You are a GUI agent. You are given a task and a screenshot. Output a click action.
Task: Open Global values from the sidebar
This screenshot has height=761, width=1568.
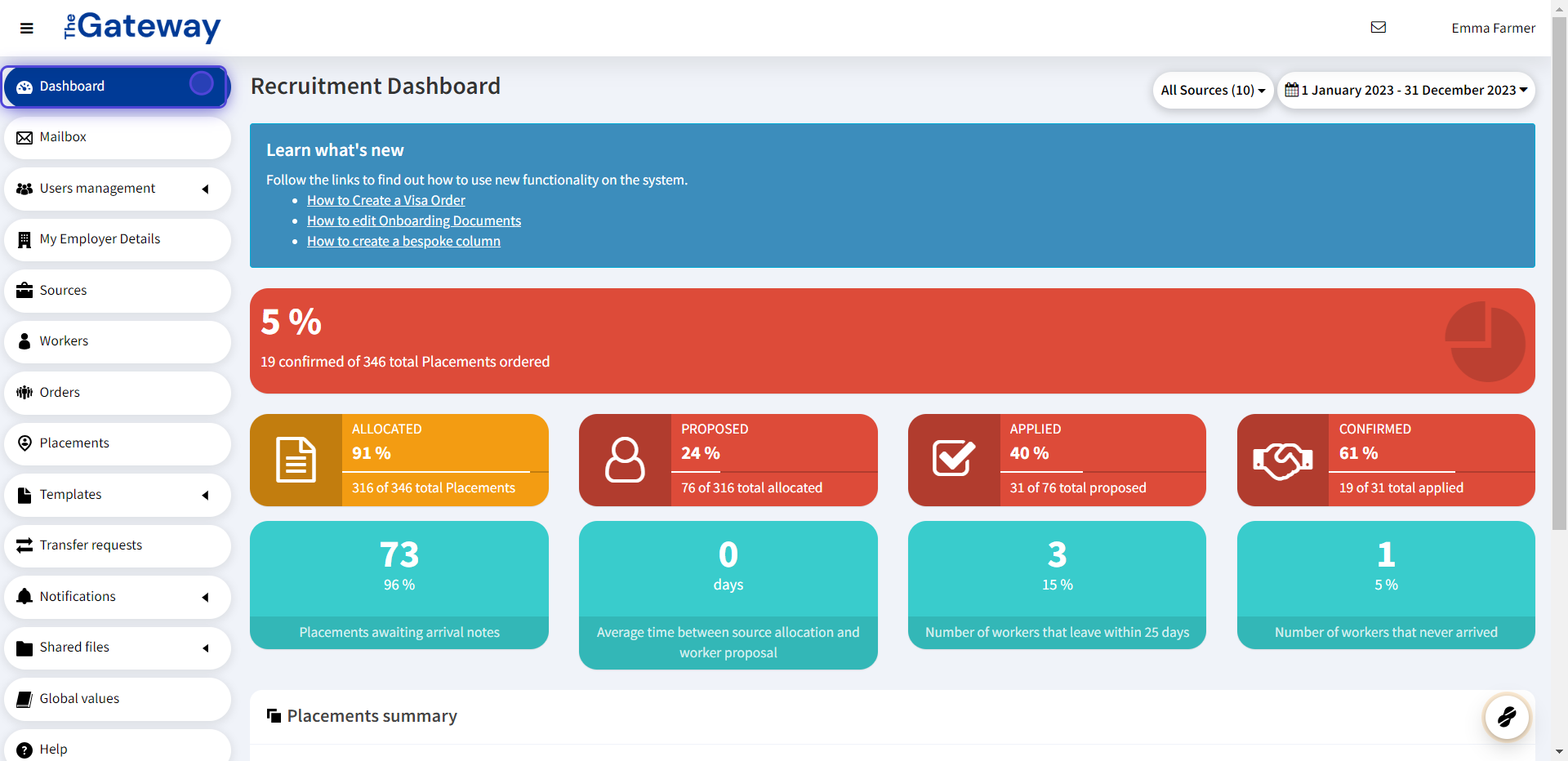(x=118, y=699)
